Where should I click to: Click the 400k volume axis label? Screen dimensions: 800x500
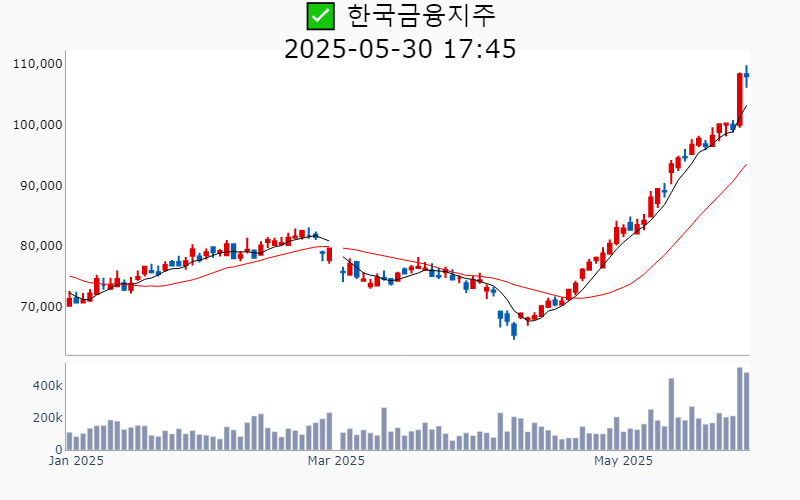47,386
